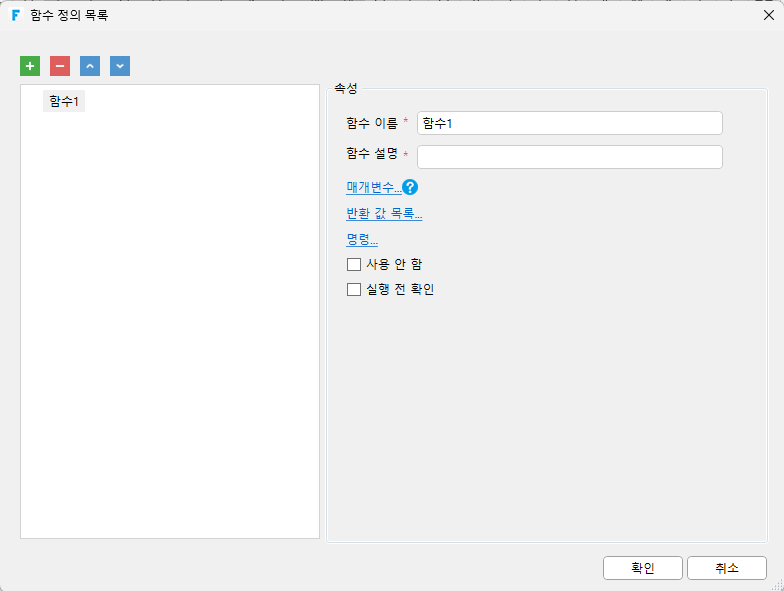Click the F app logo in title bar

click(16, 15)
